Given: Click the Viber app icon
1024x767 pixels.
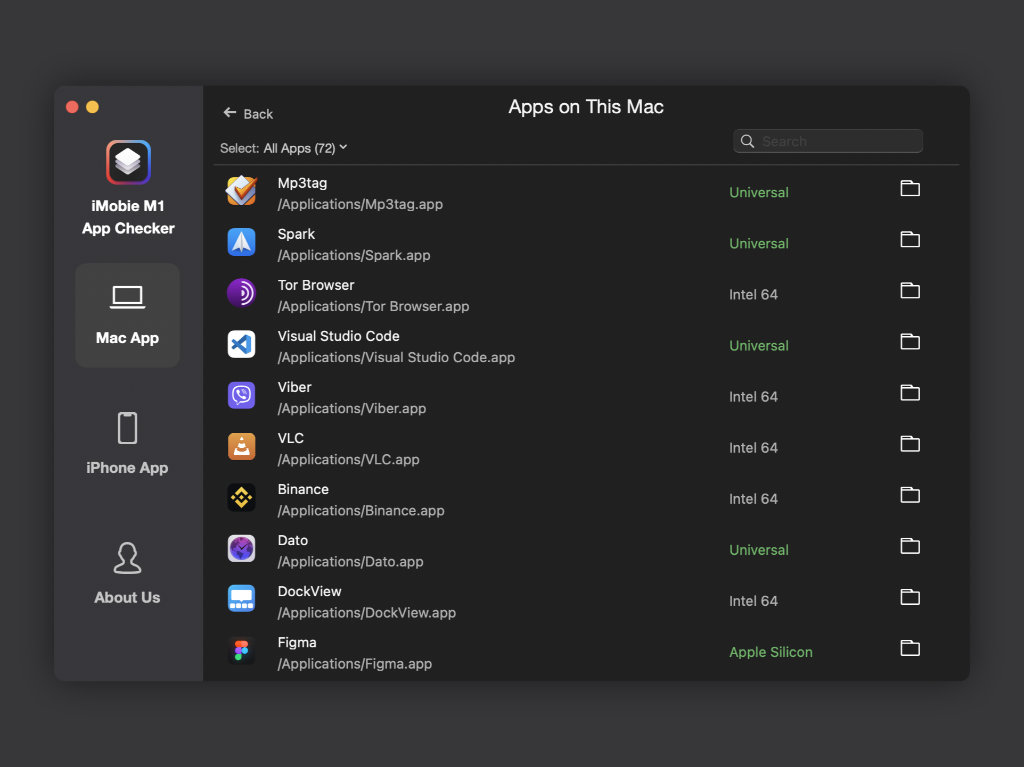Looking at the screenshot, I should coord(241,395).
